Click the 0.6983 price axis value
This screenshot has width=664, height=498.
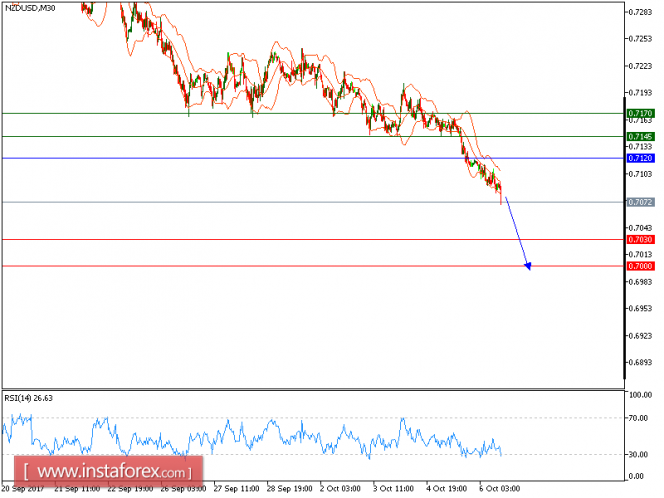pos(640,282)
